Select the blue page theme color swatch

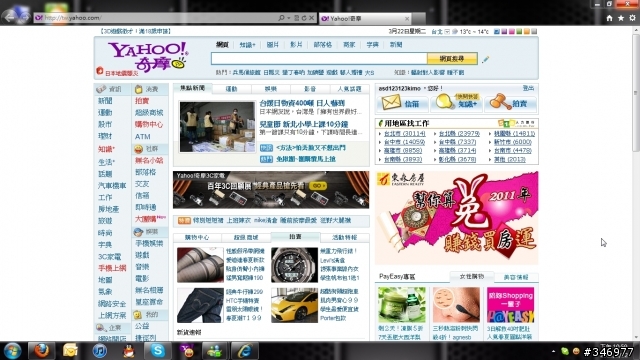(x=496, y=31)
